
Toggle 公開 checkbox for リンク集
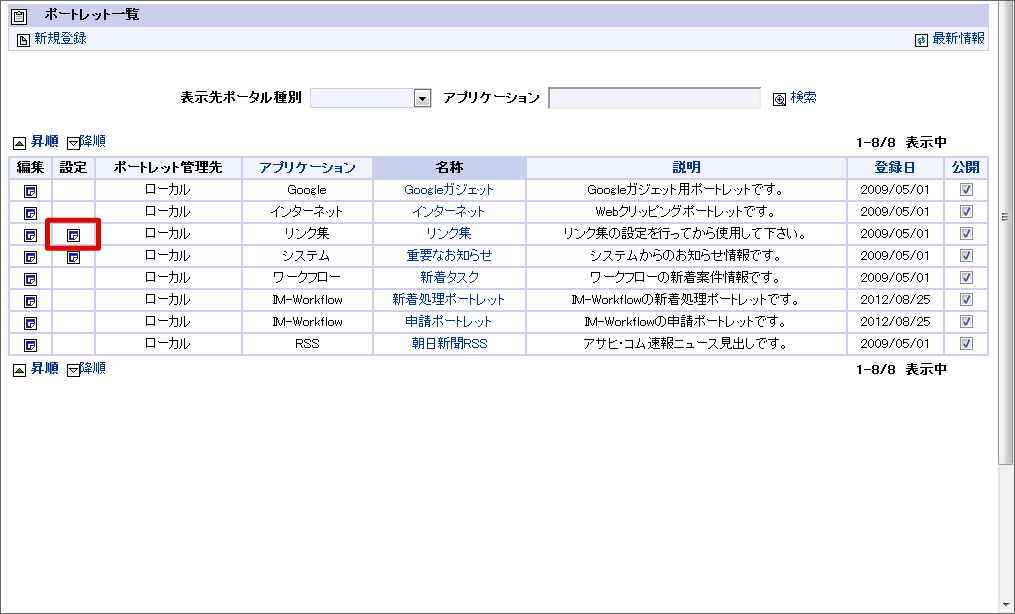coord(966,234)
